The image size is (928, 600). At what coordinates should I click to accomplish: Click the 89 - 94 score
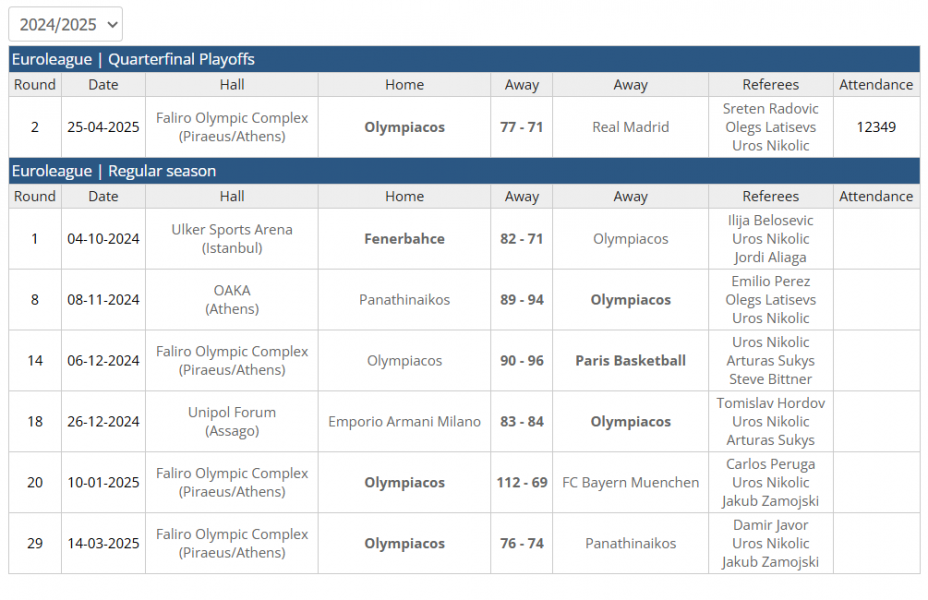(521, 300)
